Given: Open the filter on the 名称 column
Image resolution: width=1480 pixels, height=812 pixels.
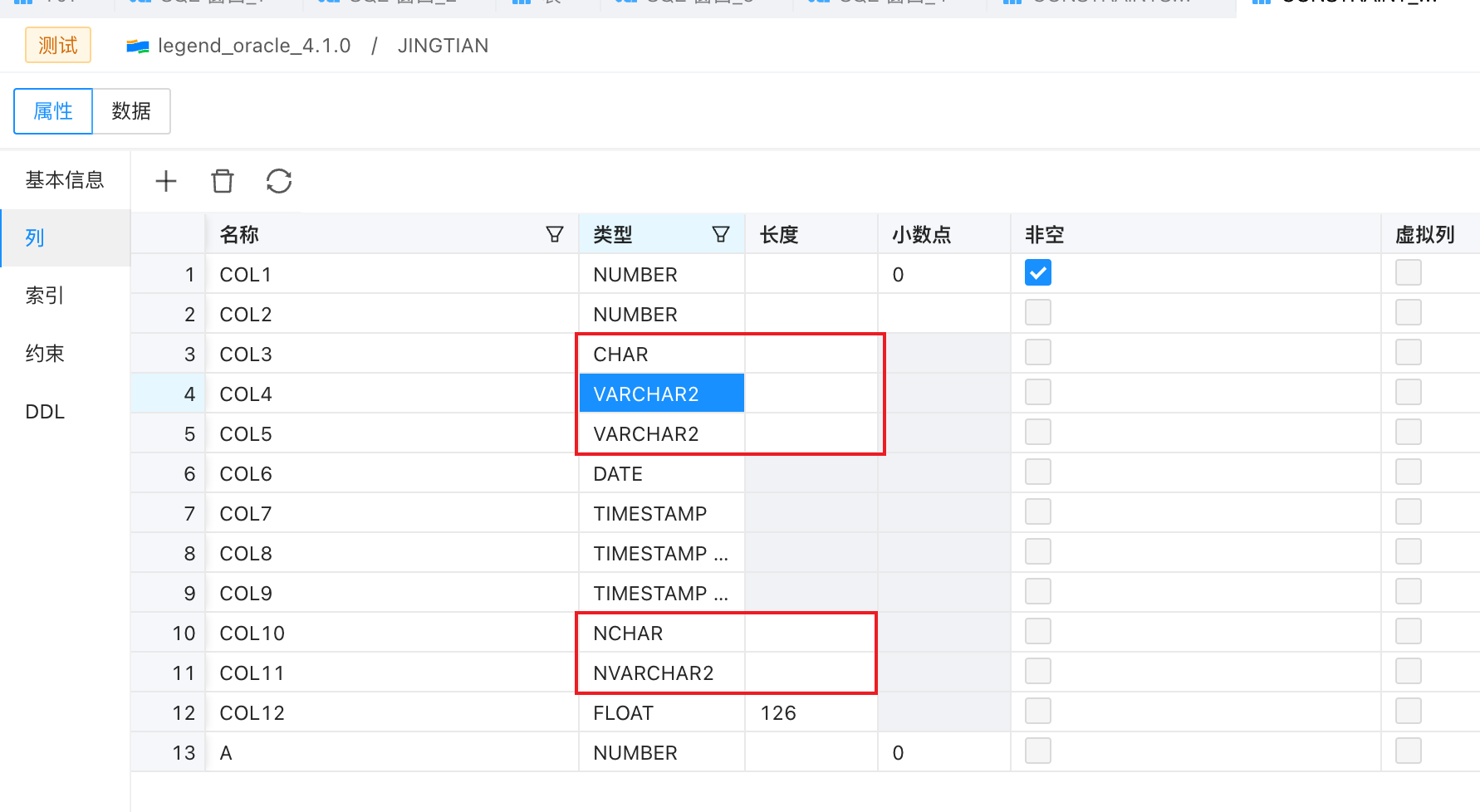Looking at the screenshot, I should click(x=554, y=233).
